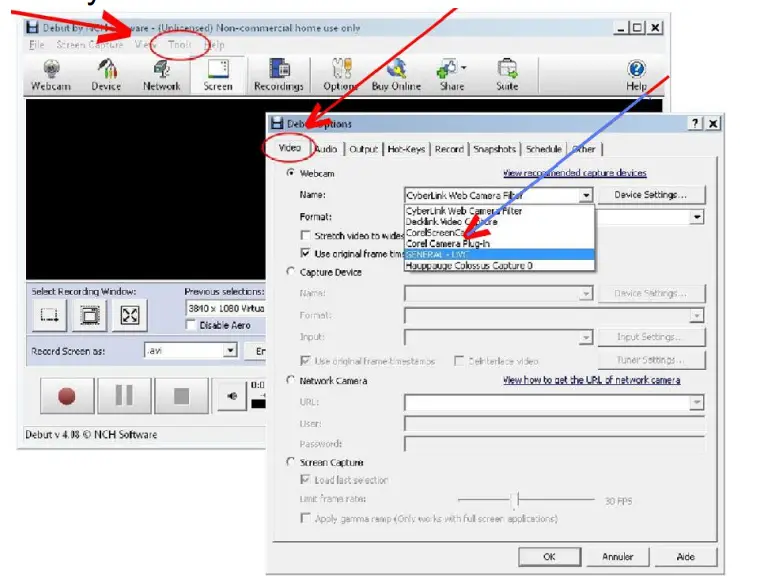
Task: Switch to the Record tab
Action: 449,149
